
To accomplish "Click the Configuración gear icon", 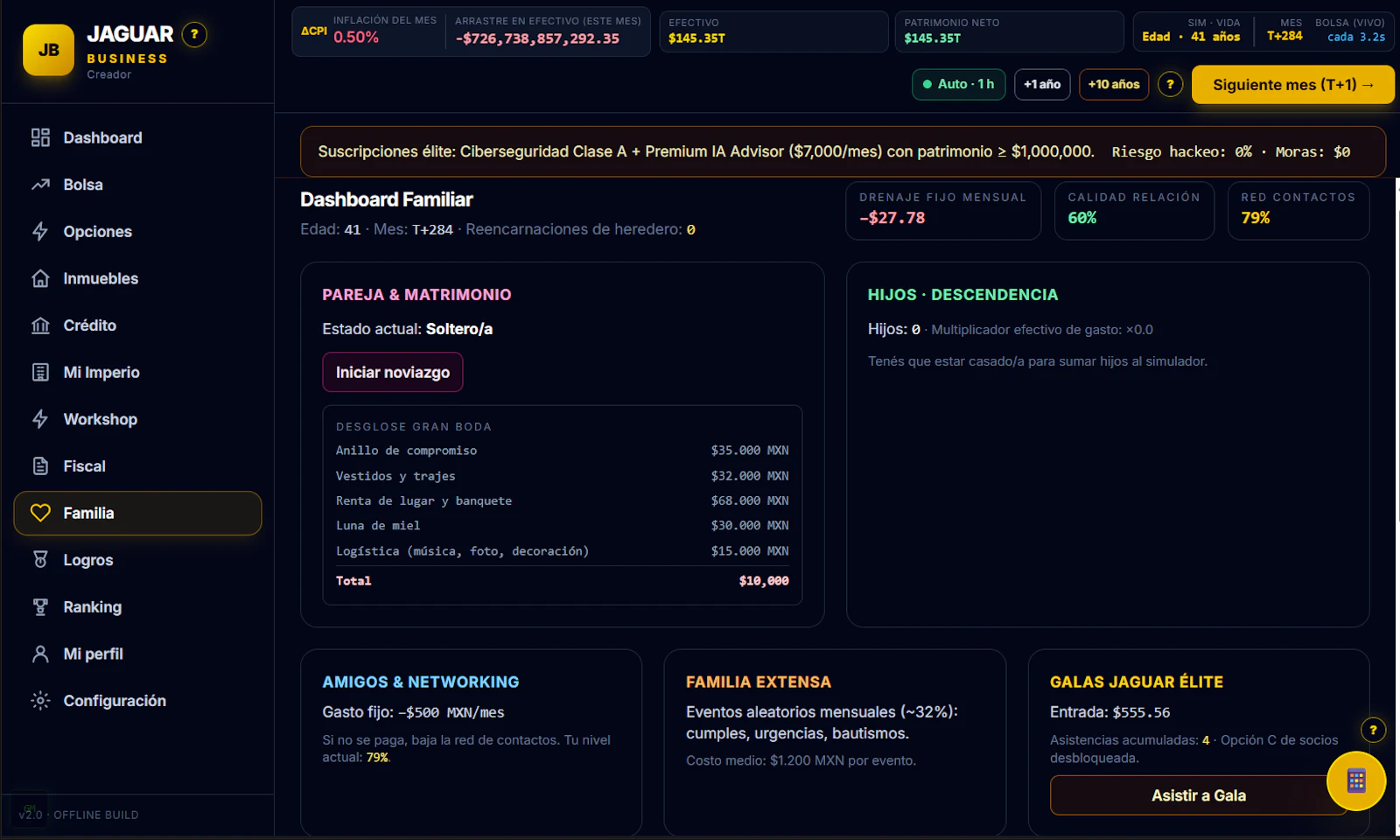I will tap(40, 701).
